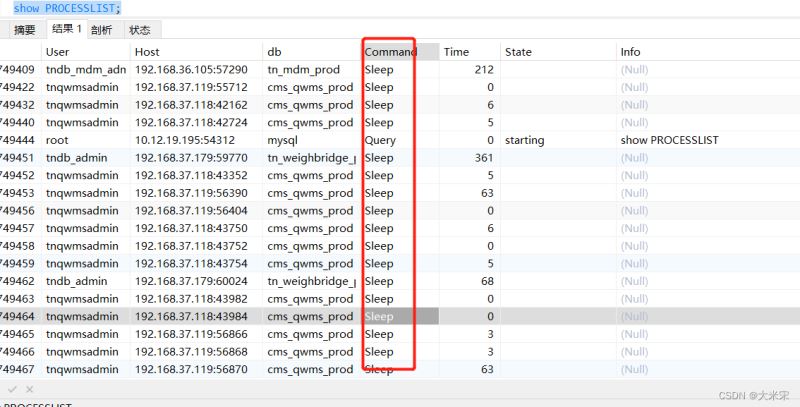The height and width of the screenshot is (407, 800).
Task: Select db cell tn_mdm_prod
Action: click(304, 69)
